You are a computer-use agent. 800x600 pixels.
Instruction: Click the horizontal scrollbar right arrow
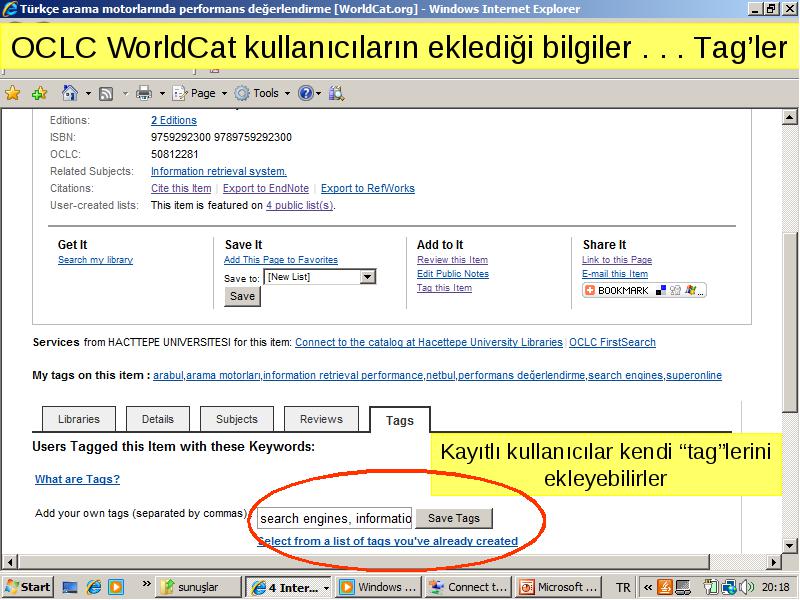tap(773, 562)
